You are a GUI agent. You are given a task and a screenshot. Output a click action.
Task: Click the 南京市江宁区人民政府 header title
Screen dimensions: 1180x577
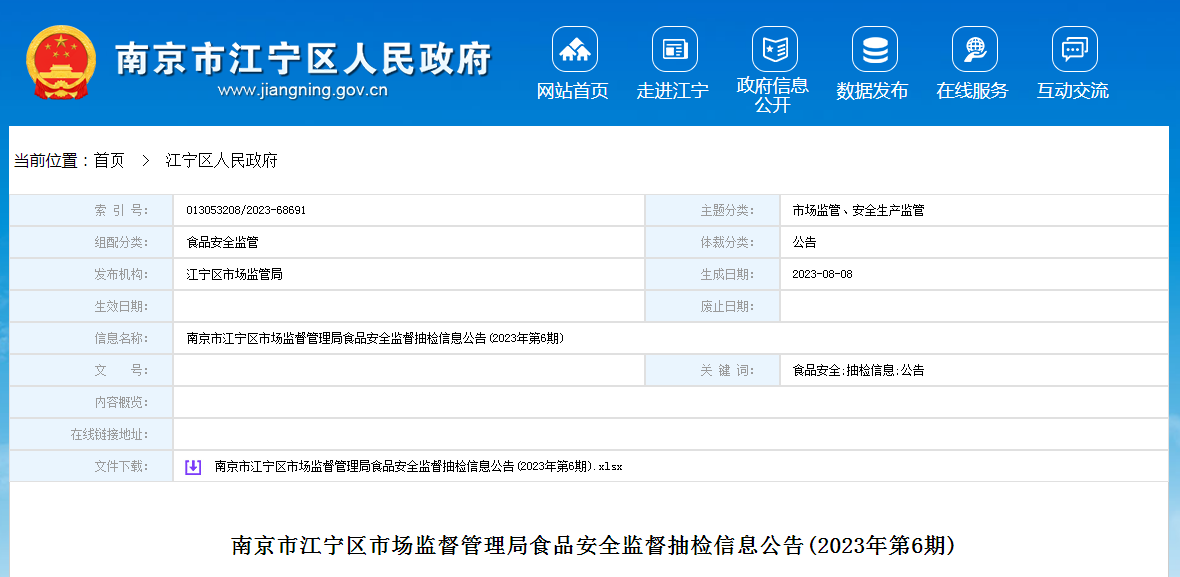(303, 58)
